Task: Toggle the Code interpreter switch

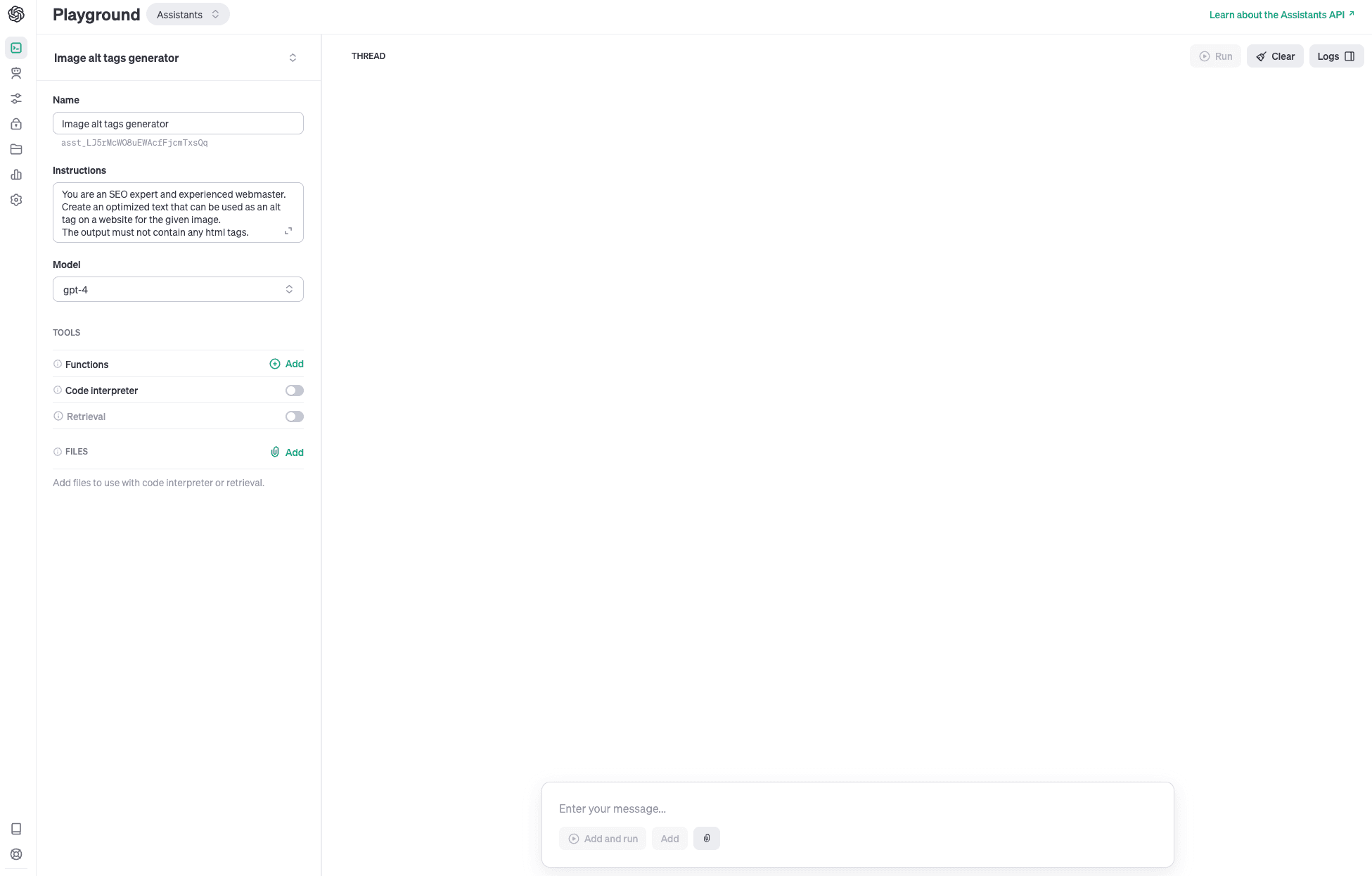Action: point(294,390)
